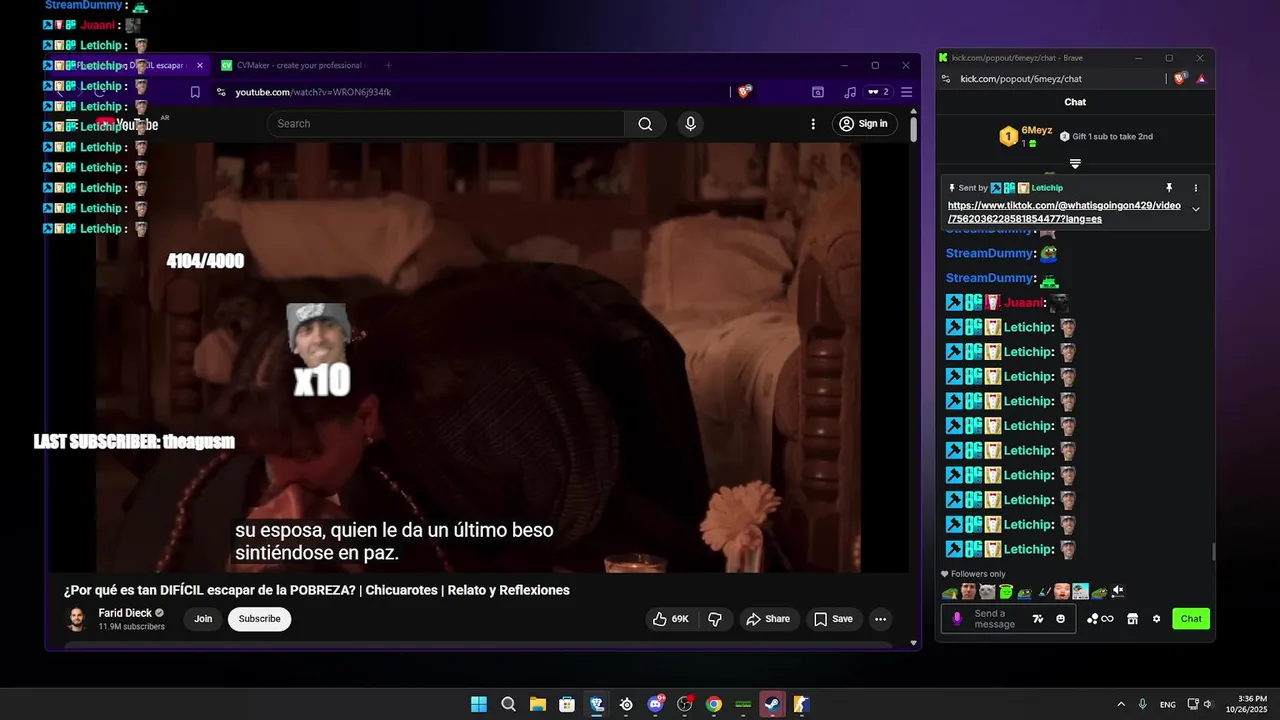Click Join button for channel membership
The height and width of the screenshot is (720, 1280).
point(203,619)
